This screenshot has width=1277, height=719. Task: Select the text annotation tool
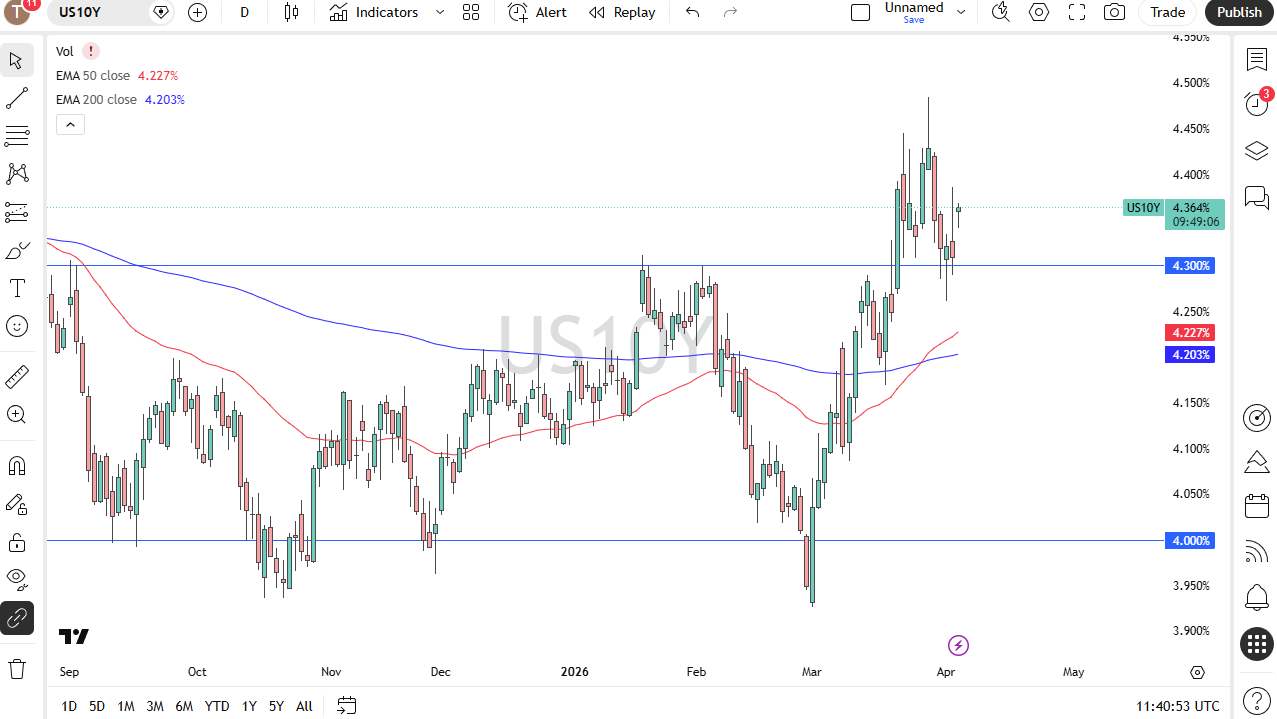(17, 288)
